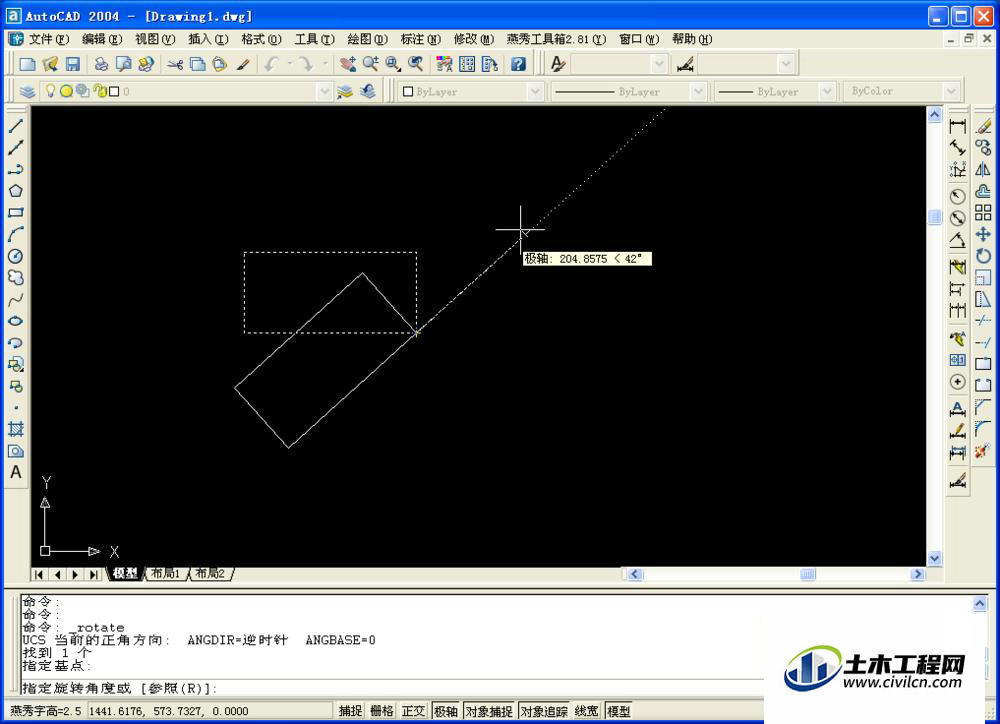Screen dimensions: 1000x724
Task: Click the horizontal scrollbar thumb of the drawing area
Action: [x=807, y=574]
